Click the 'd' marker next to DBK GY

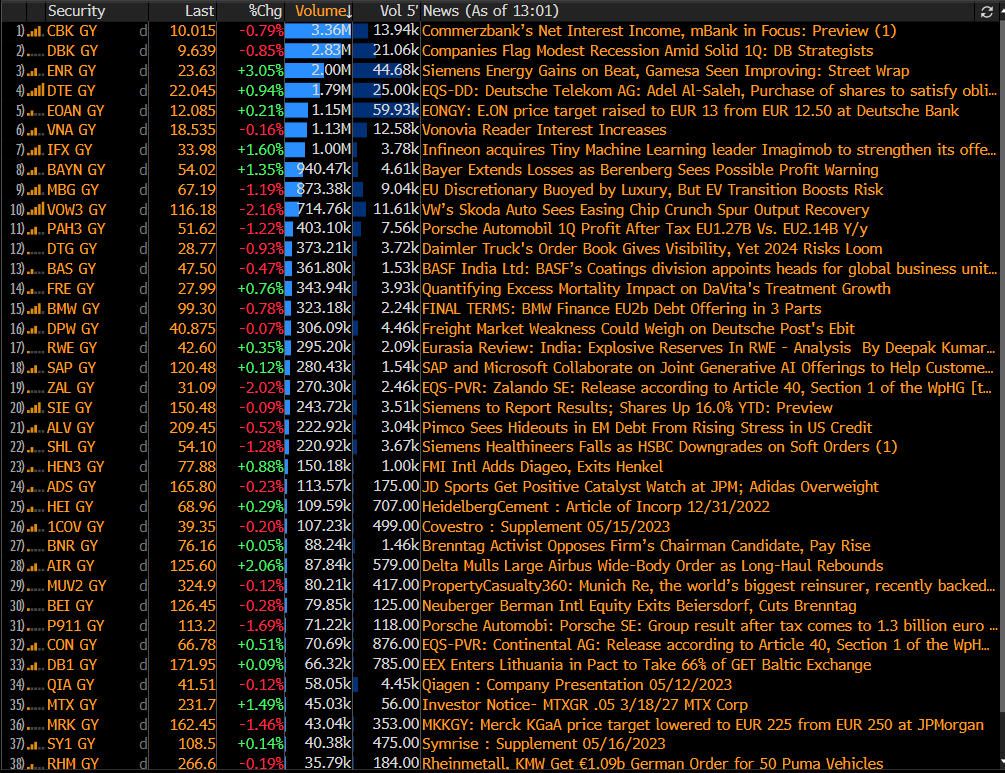(143, 51)
